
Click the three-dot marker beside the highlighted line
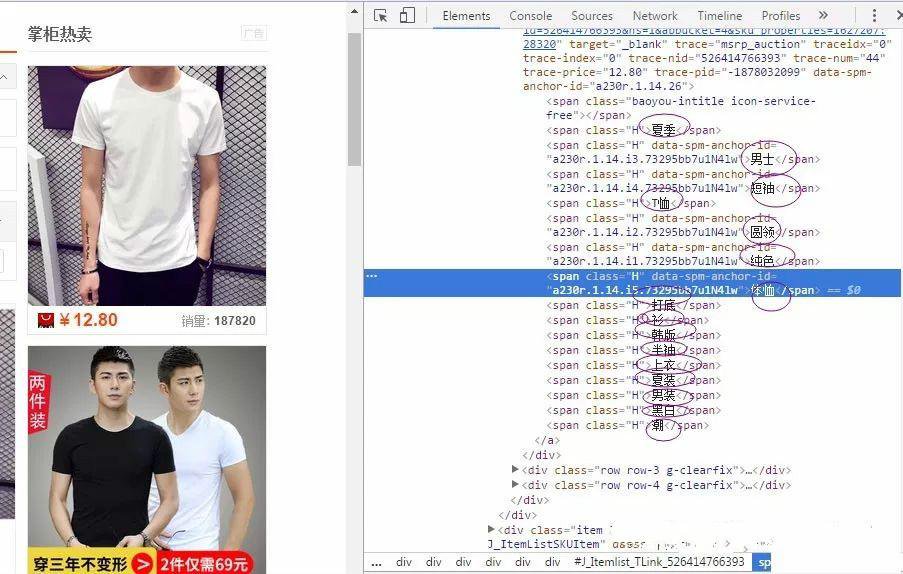(x=371, y=275)
